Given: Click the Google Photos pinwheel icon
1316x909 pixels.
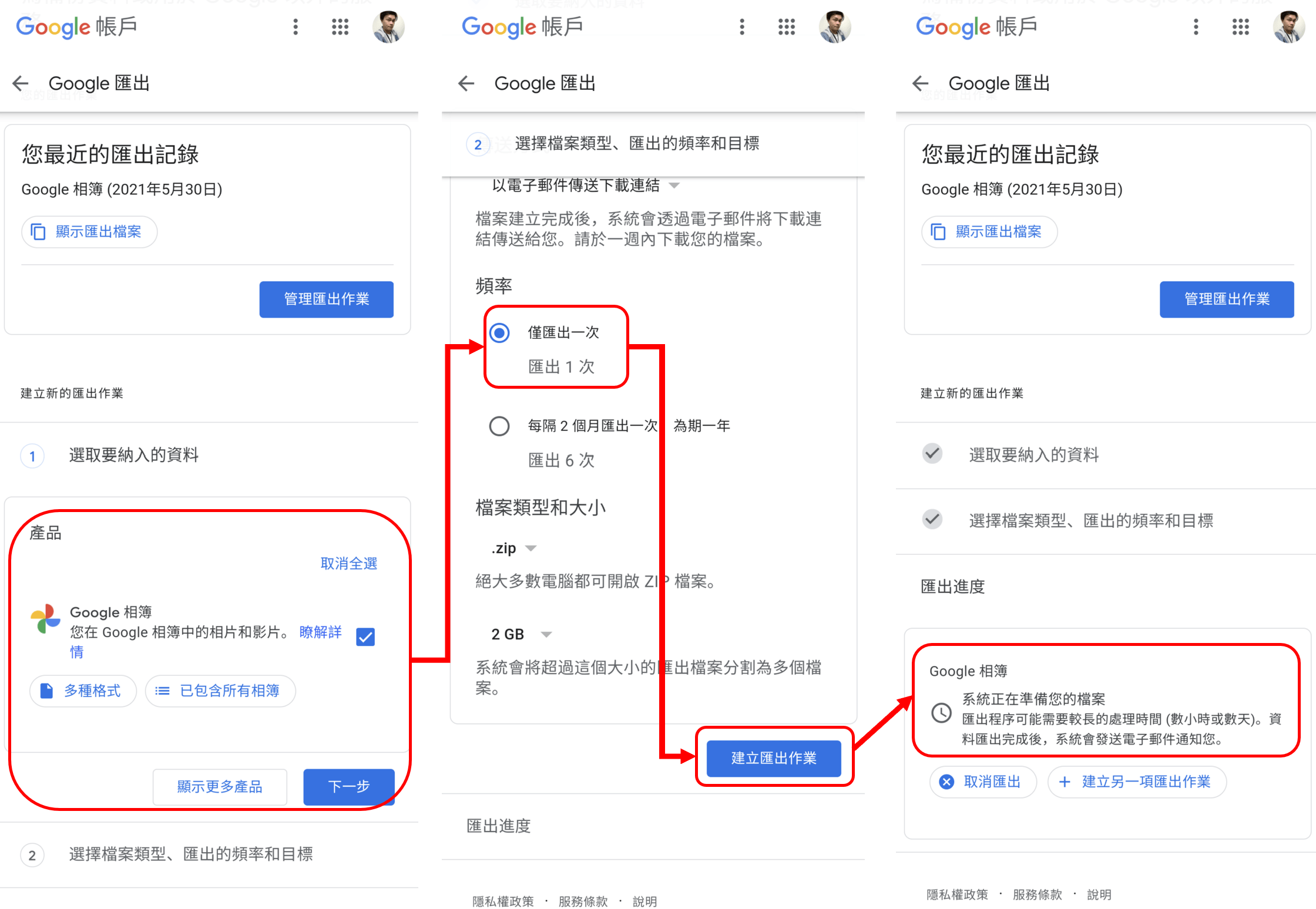Looking at the screenshot, I should tap(46, 619).
